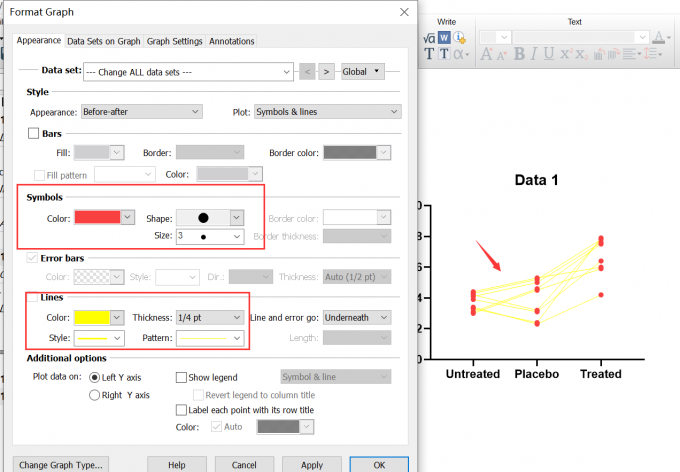The image size is (680, 472).
Task: Go to previous data set with < button
Action: (x=307, y=72)
